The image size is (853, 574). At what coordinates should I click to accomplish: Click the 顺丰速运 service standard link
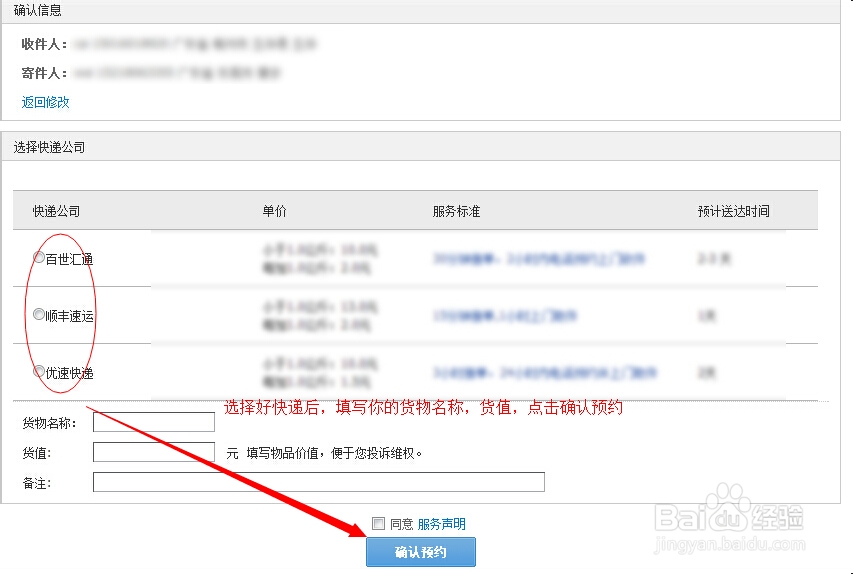pyautogui.click(x=505, y=316)
